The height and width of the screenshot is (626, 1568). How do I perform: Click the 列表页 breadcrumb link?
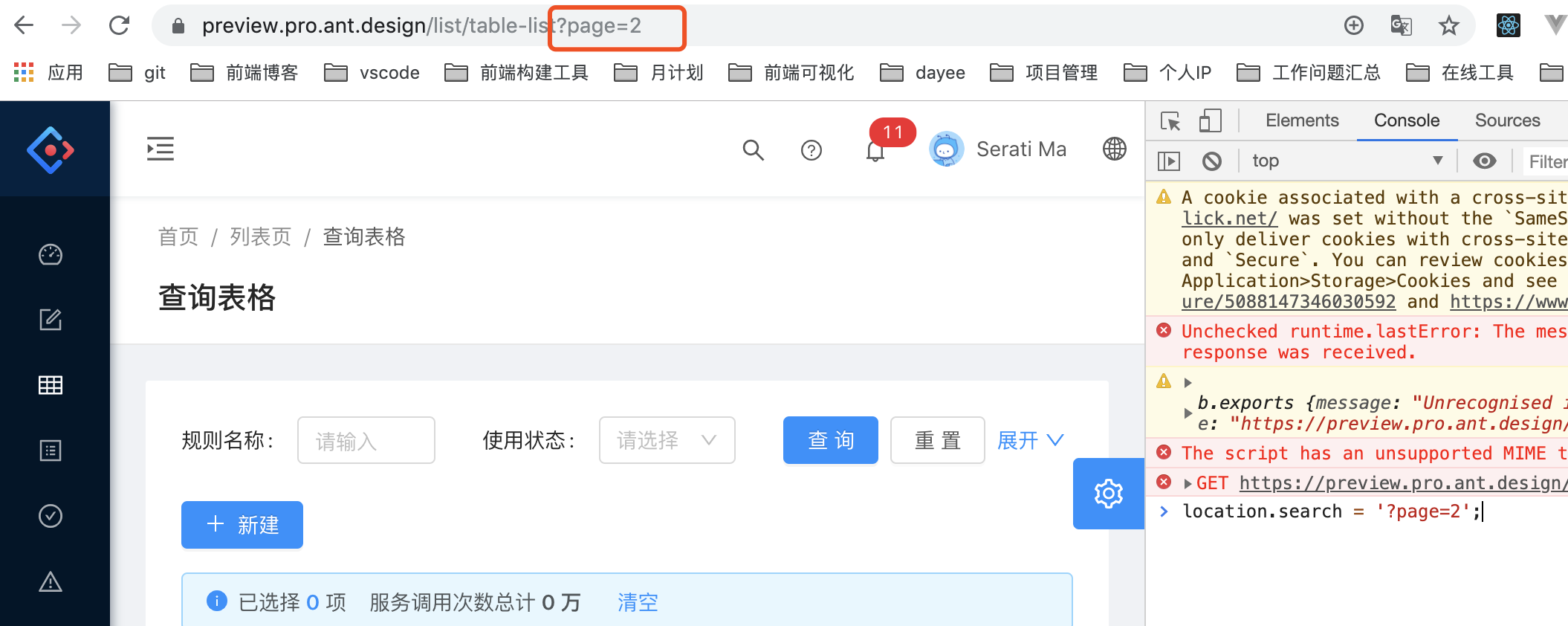coord(260,236)
